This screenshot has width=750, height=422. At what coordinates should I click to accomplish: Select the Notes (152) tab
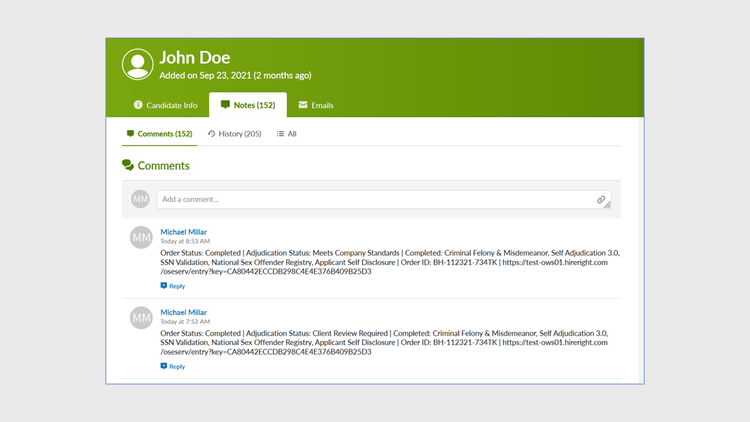coord(248,105)
